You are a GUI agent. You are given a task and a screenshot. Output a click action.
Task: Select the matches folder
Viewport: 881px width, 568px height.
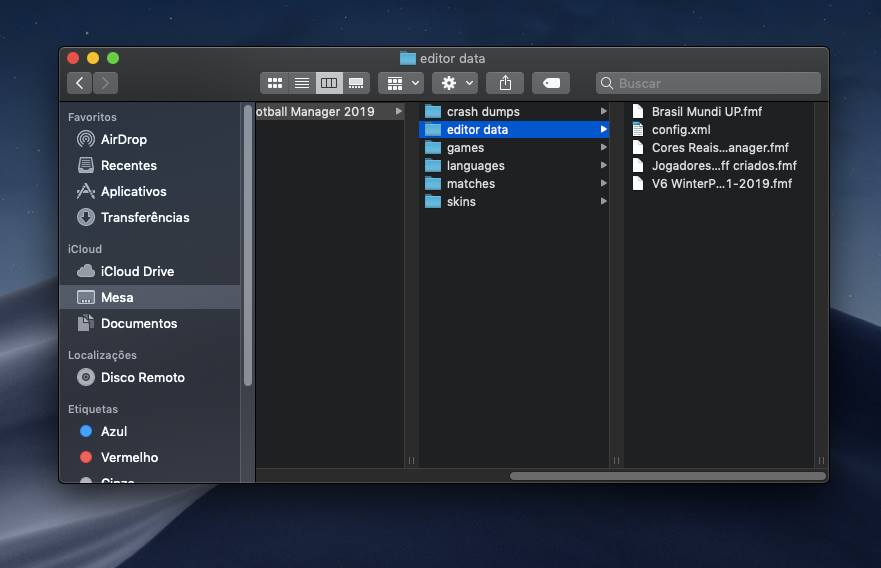(x=514, y=184)
